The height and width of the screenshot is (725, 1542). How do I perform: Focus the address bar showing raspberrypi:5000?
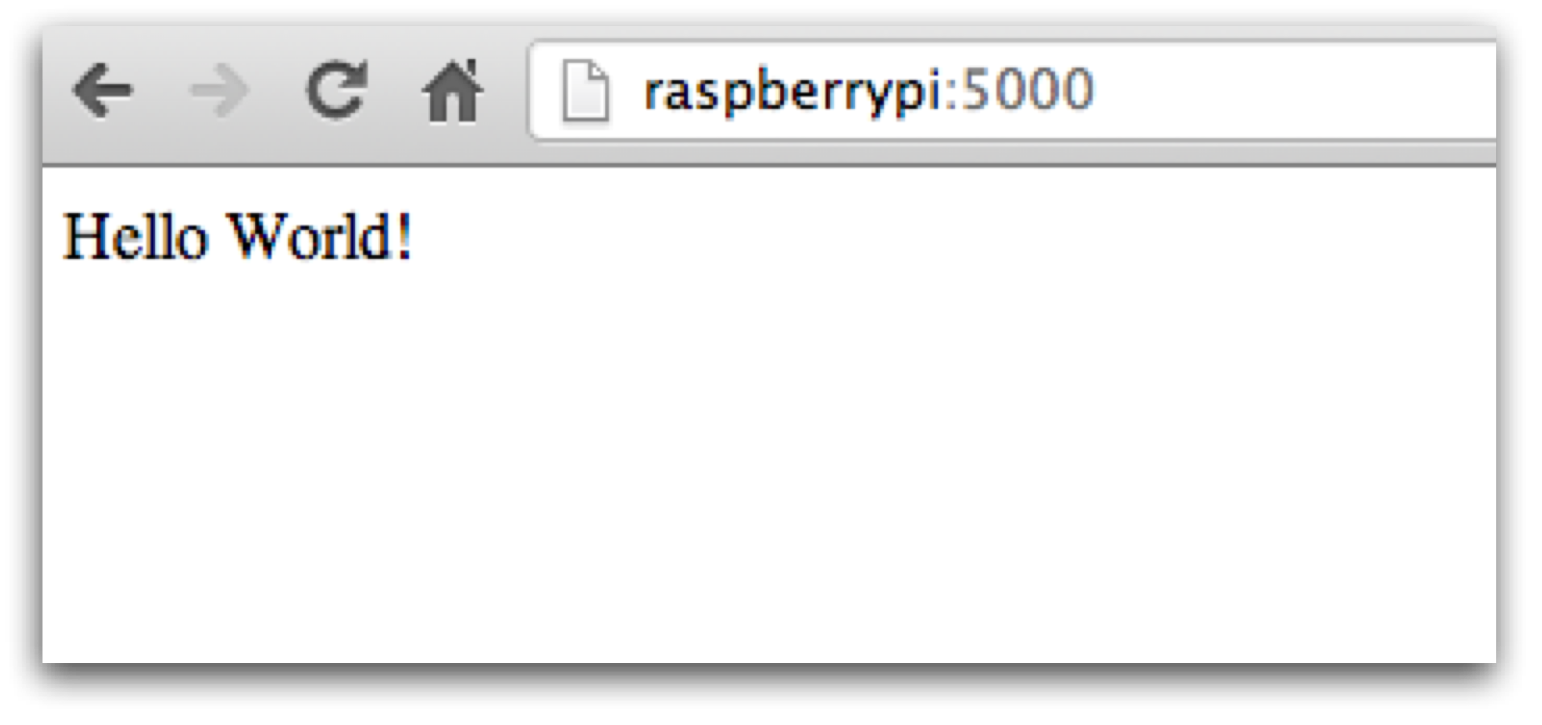(x=1012, y=92)
